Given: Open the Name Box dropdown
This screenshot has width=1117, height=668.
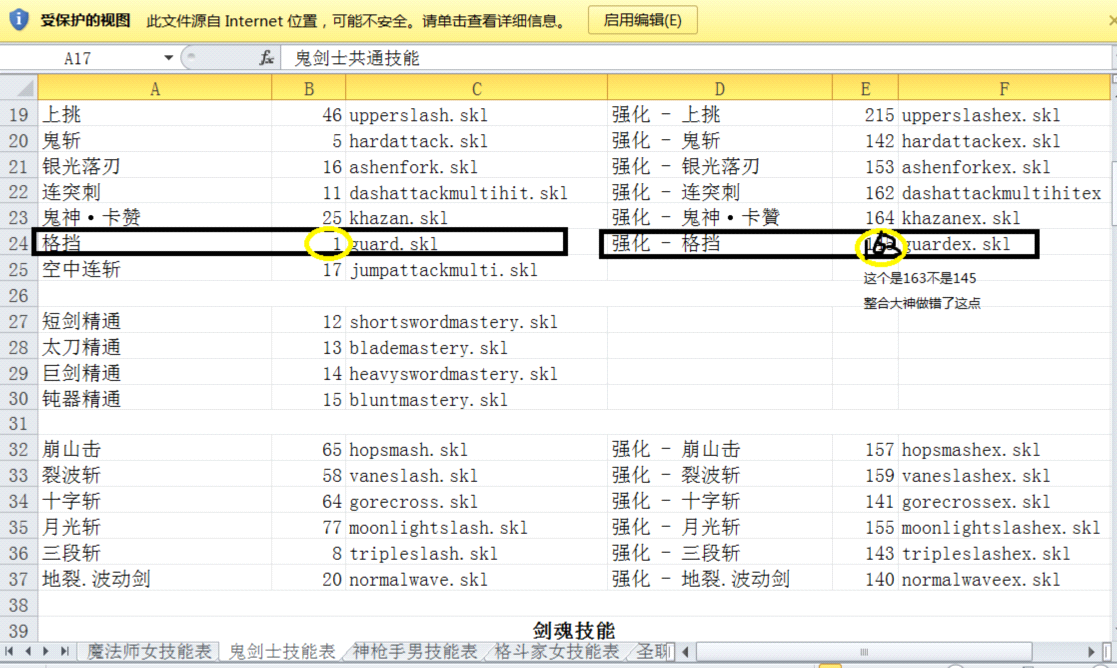Looking at the screenshot, I should pyautogui.click(x=169, y=57).
